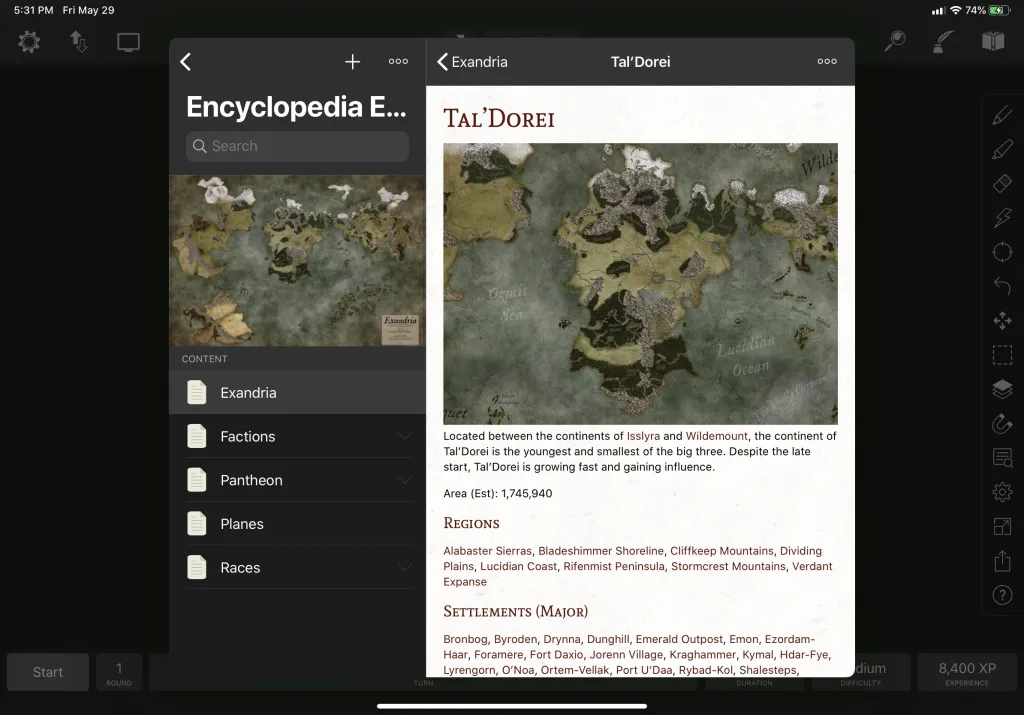Screen dimensions: 1024x715
Task: Follow the Wildemount link
Action: [x=716, y=436]
